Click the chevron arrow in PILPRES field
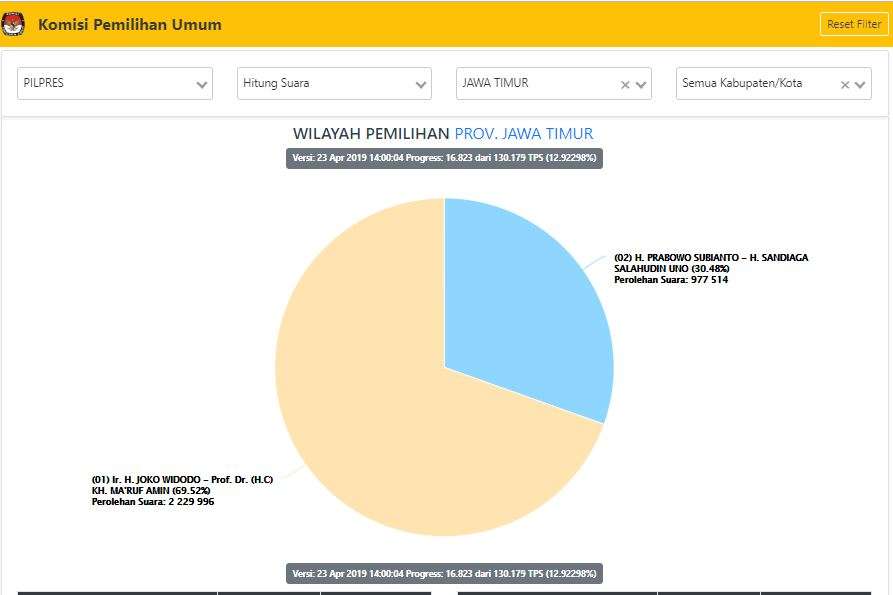 (202, 85)
